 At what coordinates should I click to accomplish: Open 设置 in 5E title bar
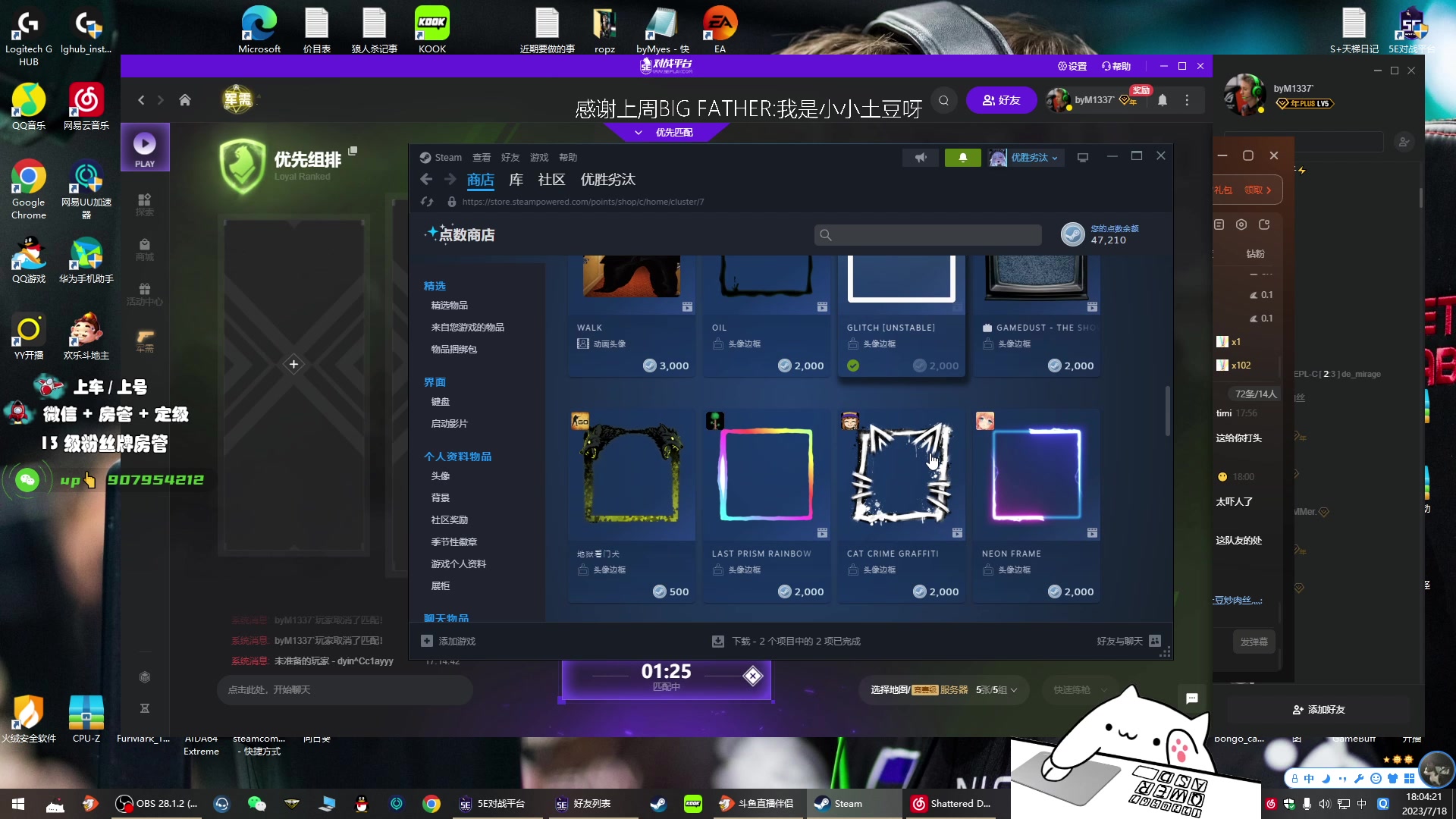click(x=1072, y=67)
